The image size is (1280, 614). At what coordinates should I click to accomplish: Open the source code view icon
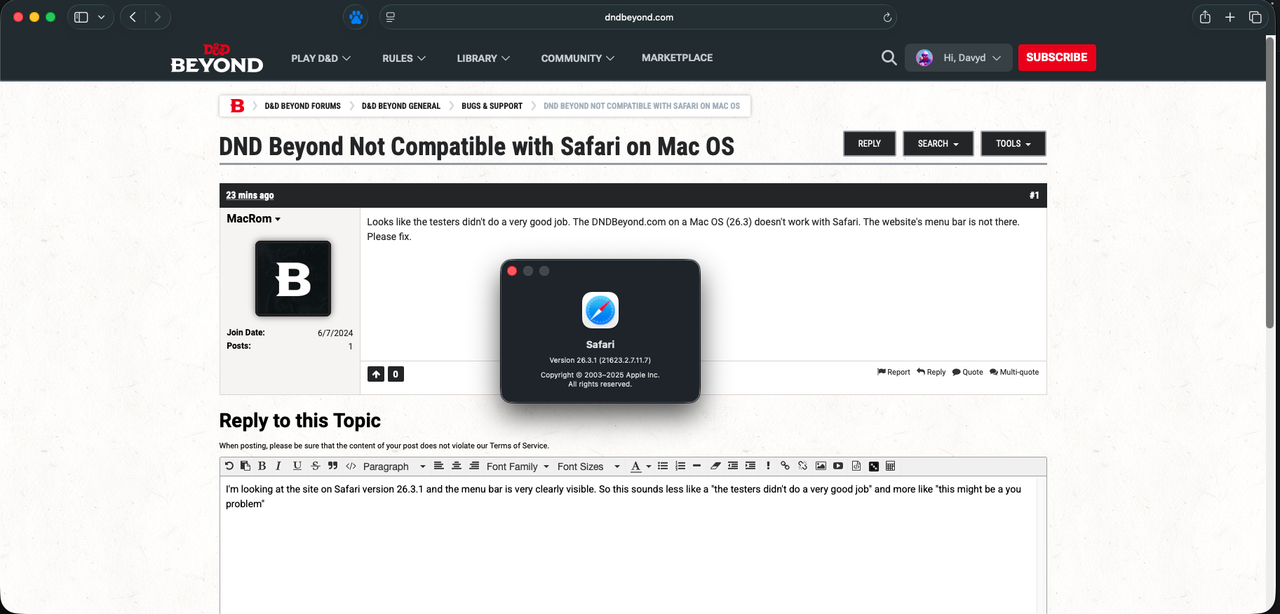(x=351, y=466)
